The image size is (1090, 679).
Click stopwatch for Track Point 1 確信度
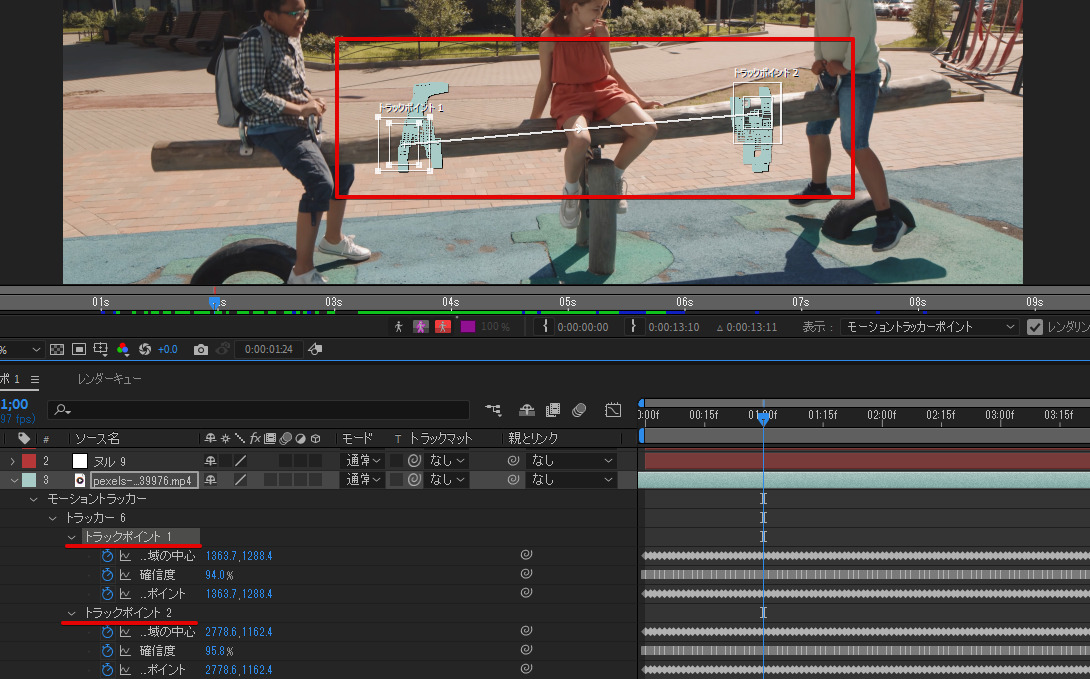(x=107, y=575)
